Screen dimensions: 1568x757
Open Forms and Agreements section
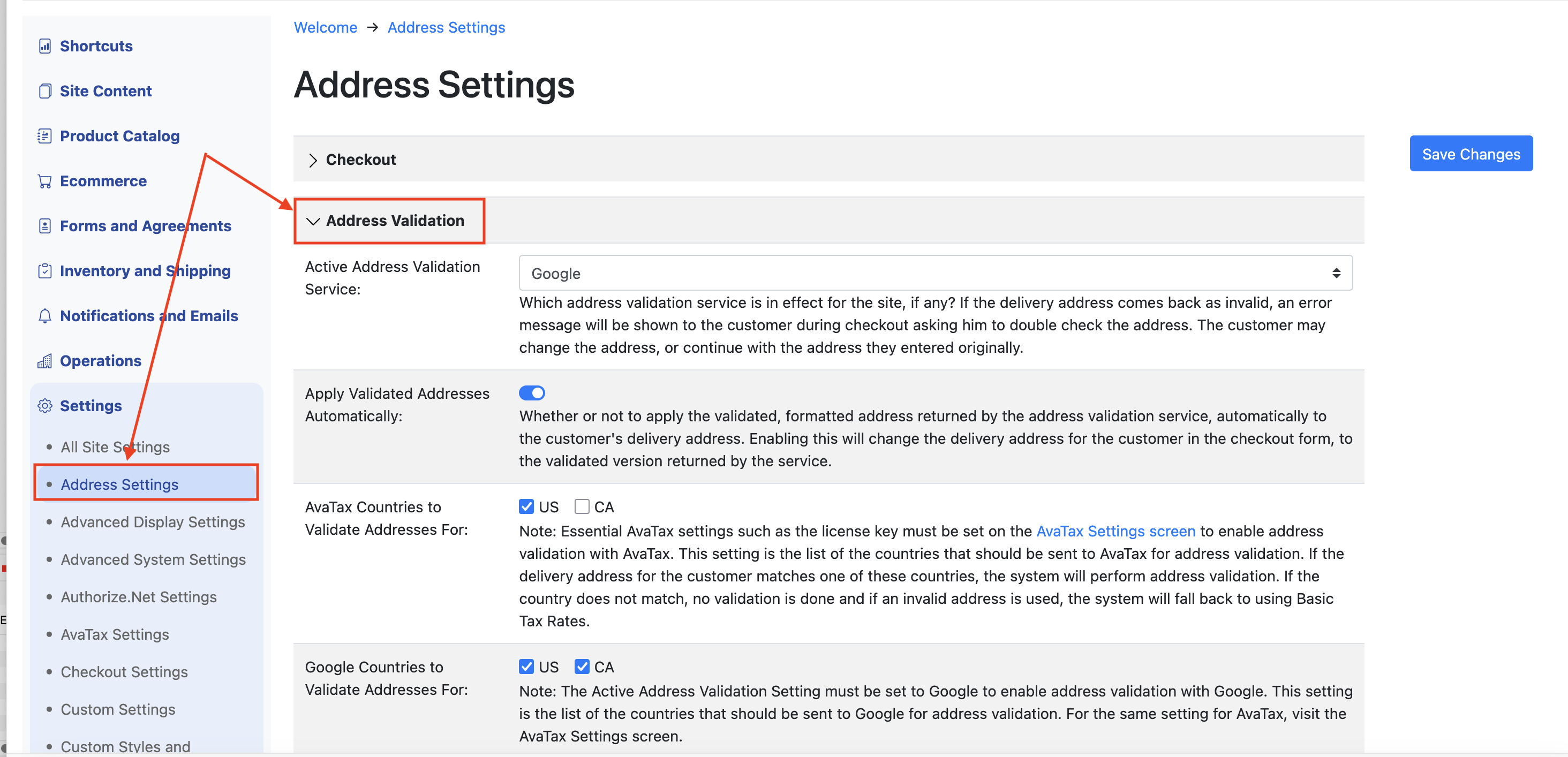point(146,226)
